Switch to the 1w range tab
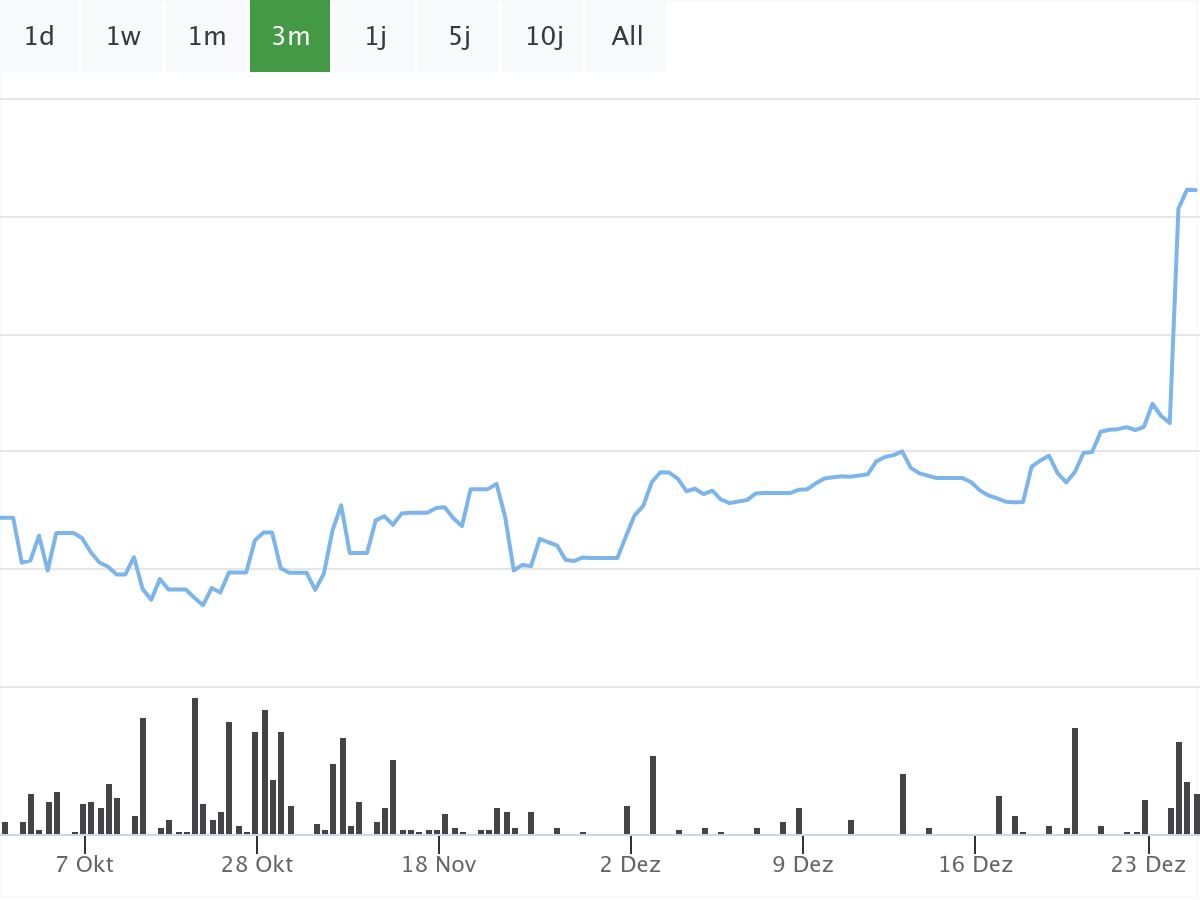Viewport: 1200px width, 900px height. coord(123,37)
